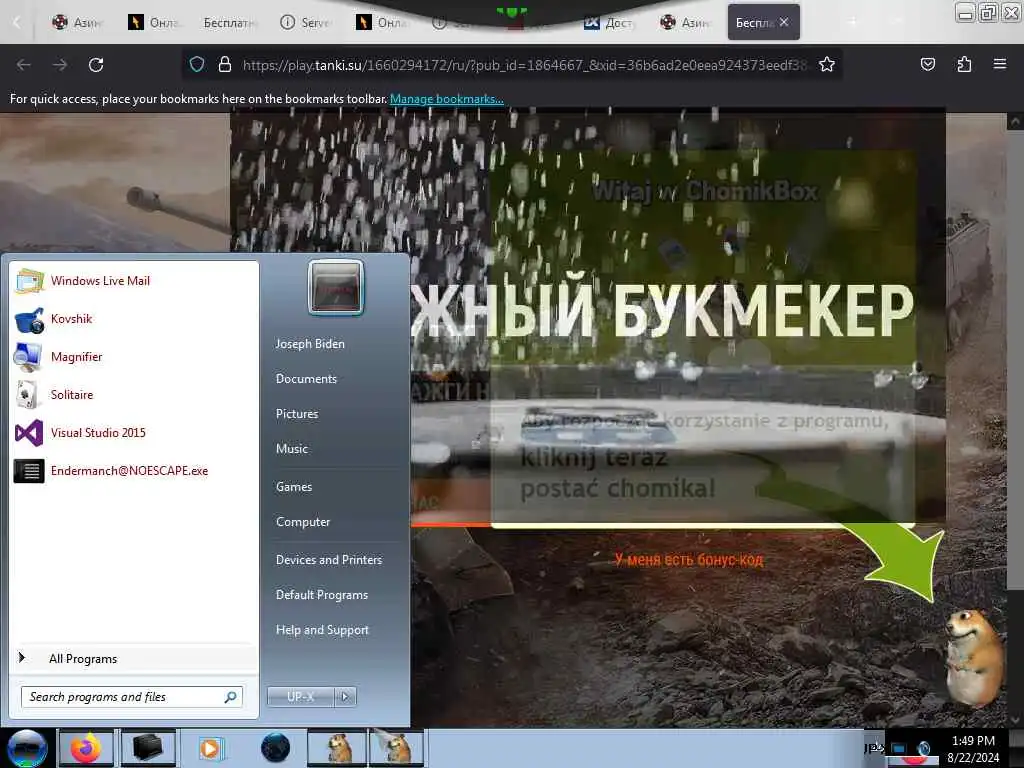Switch to the last Азино tab

pyautogui.click(x=686, y=23)
